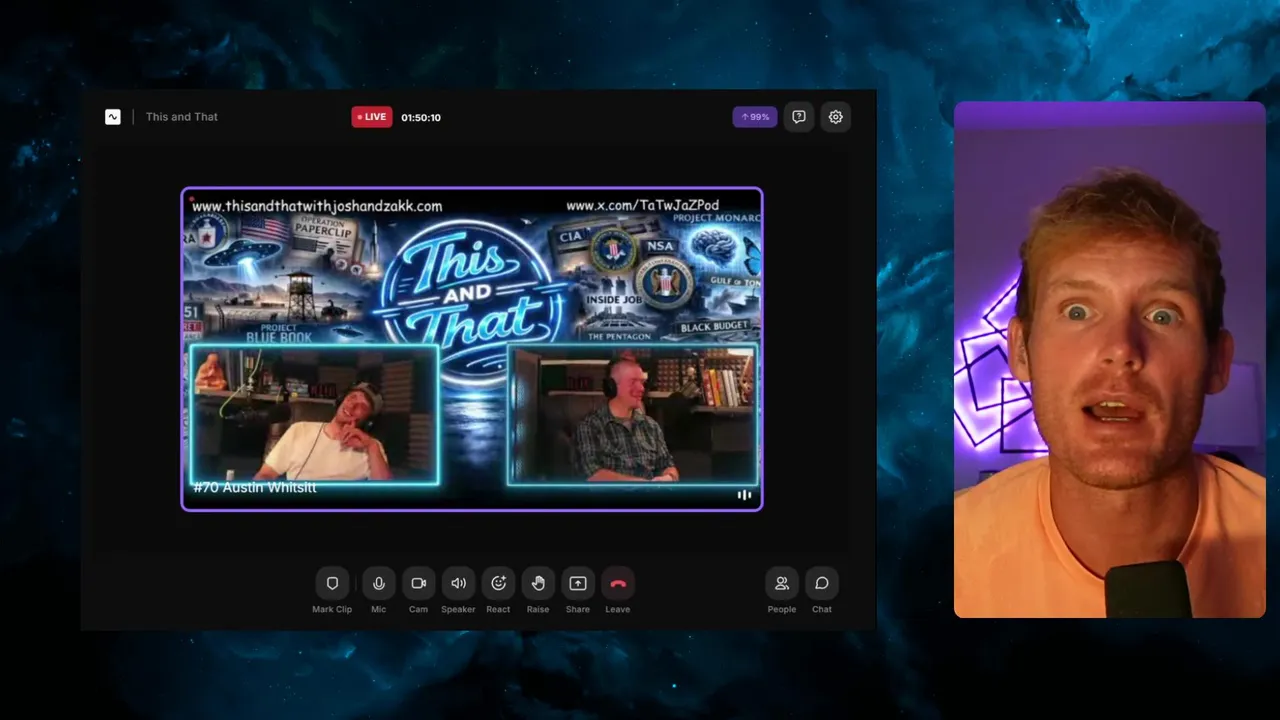The image size is (1280, 720).
Task: Open the Chat panel
Action: [x=822, y=583]
